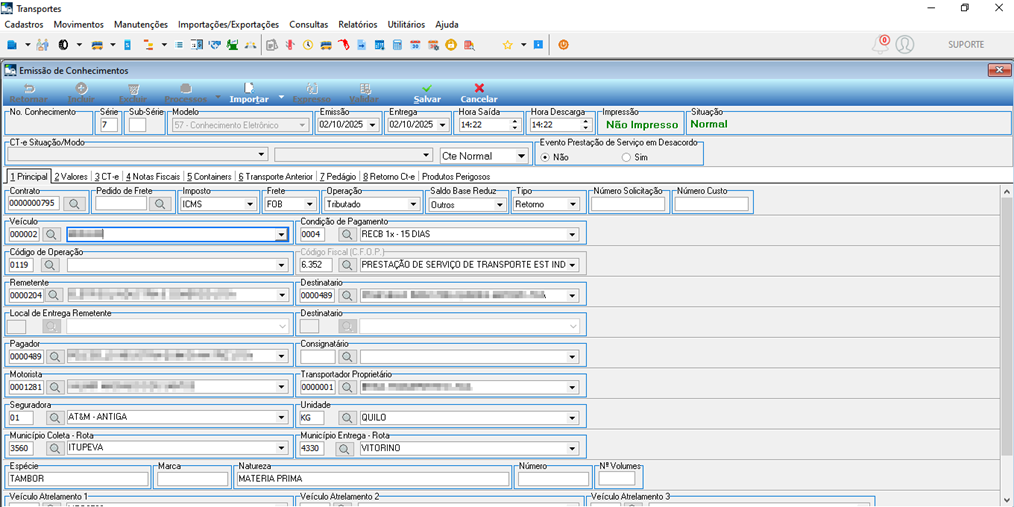Screen dimensions: 1014x507
Task: Click the Número Solicitação input field
Action: 628,204
